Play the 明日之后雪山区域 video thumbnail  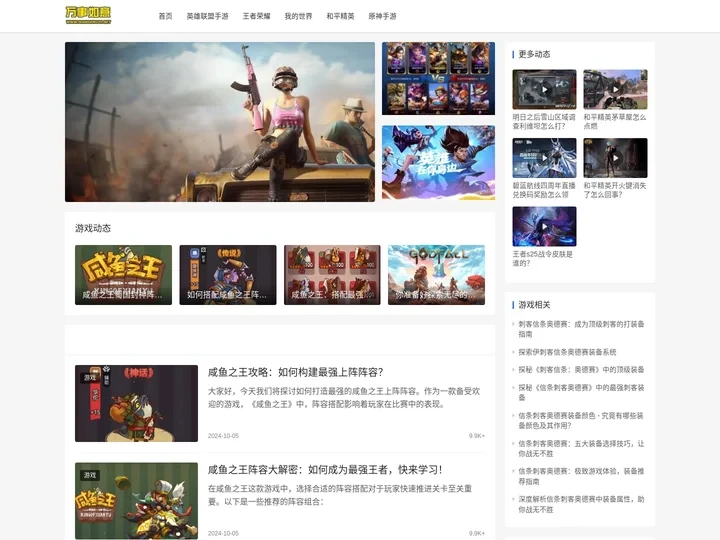544,89
